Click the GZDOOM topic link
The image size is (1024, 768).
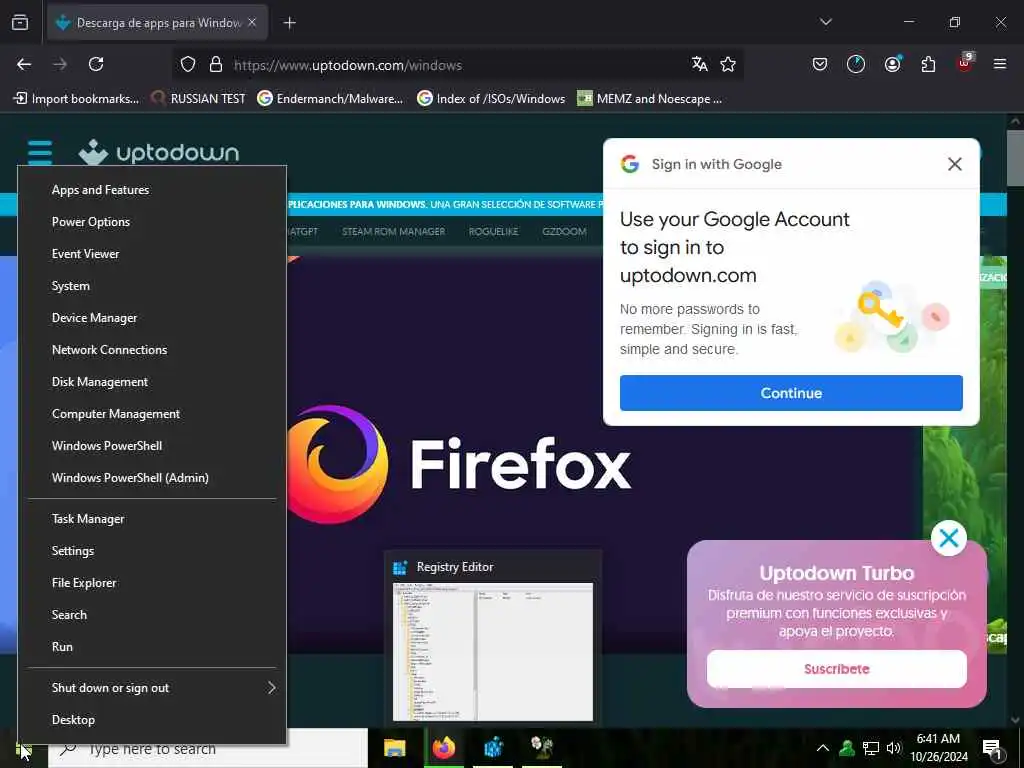click(564, 232)
